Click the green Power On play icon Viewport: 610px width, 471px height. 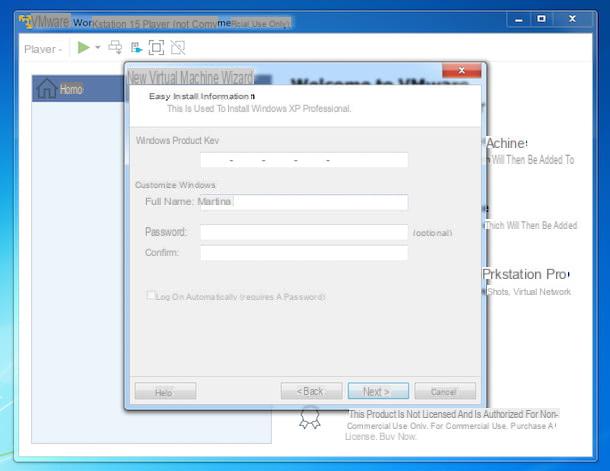click(x=84, y=47)
